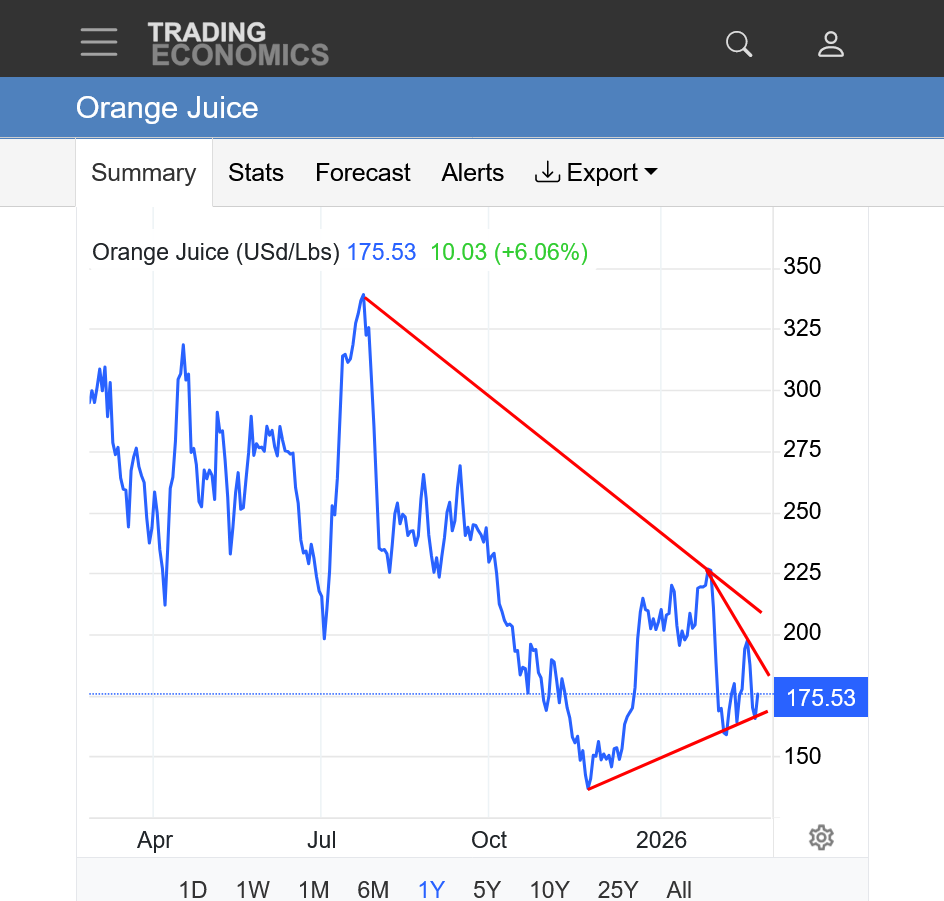
Task: Open the Alerts tab
Action: tap(473, 173)
